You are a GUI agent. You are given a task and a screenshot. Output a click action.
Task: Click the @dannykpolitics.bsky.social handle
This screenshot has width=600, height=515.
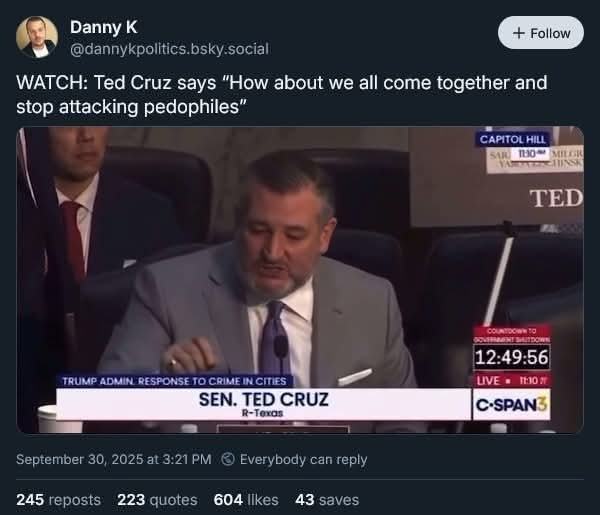[x=169, y=48]
